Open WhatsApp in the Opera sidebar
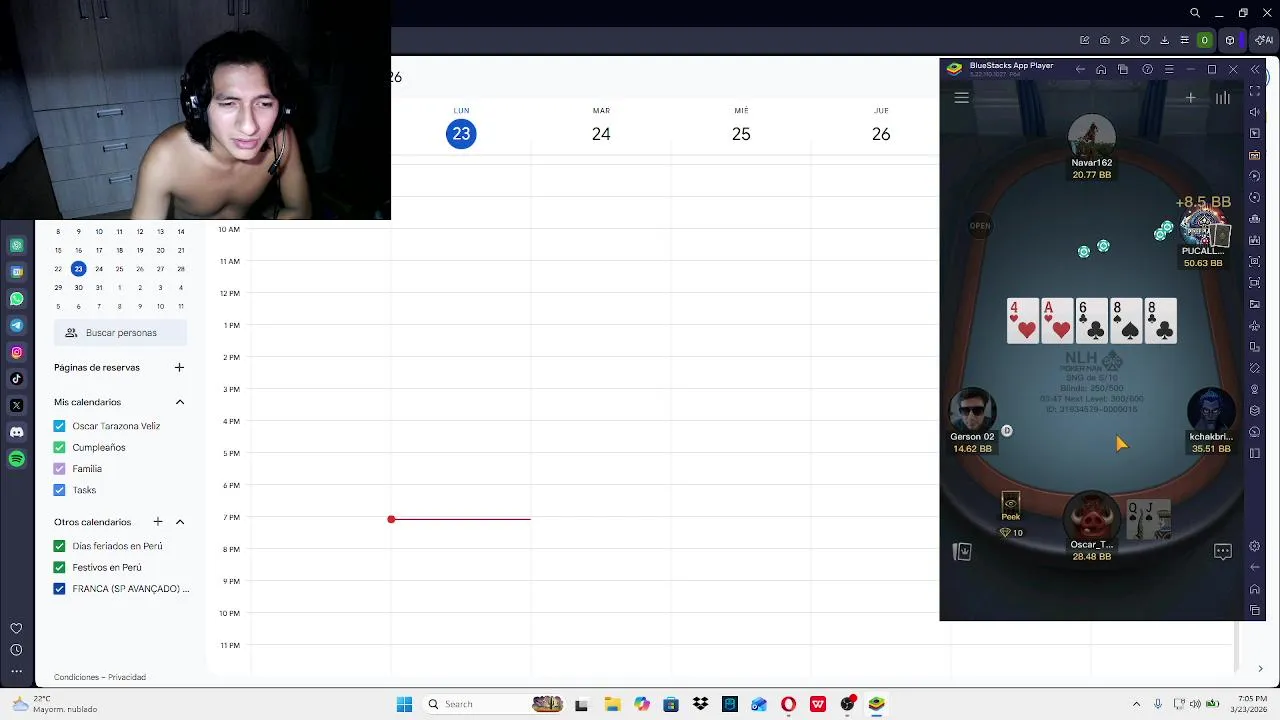This screenshot has width=1280, height=720. (17, 299)
